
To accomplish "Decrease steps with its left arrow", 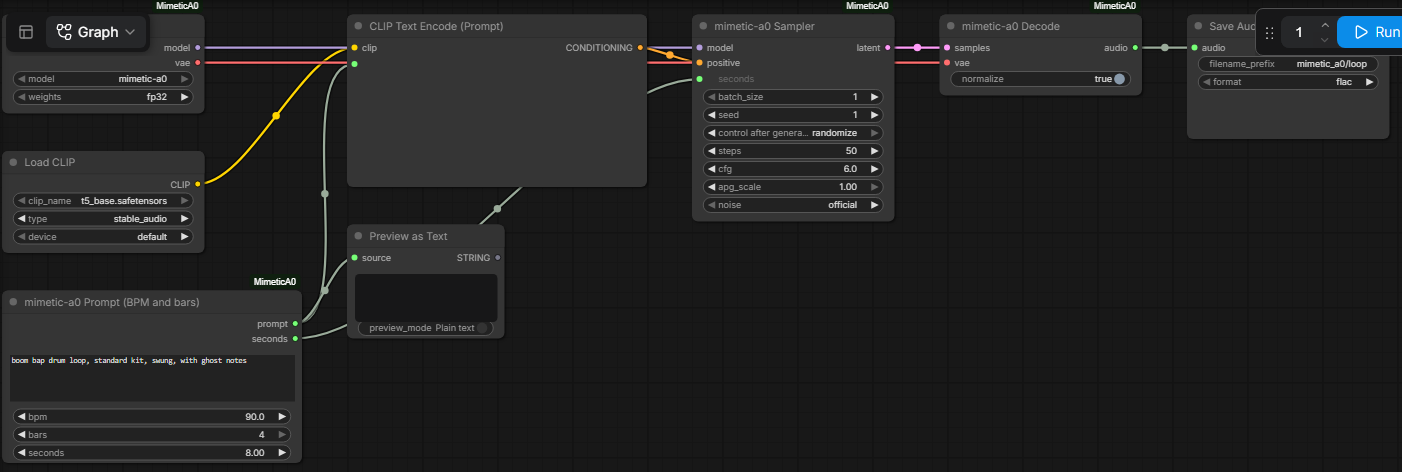I will [x=712, y=151].
